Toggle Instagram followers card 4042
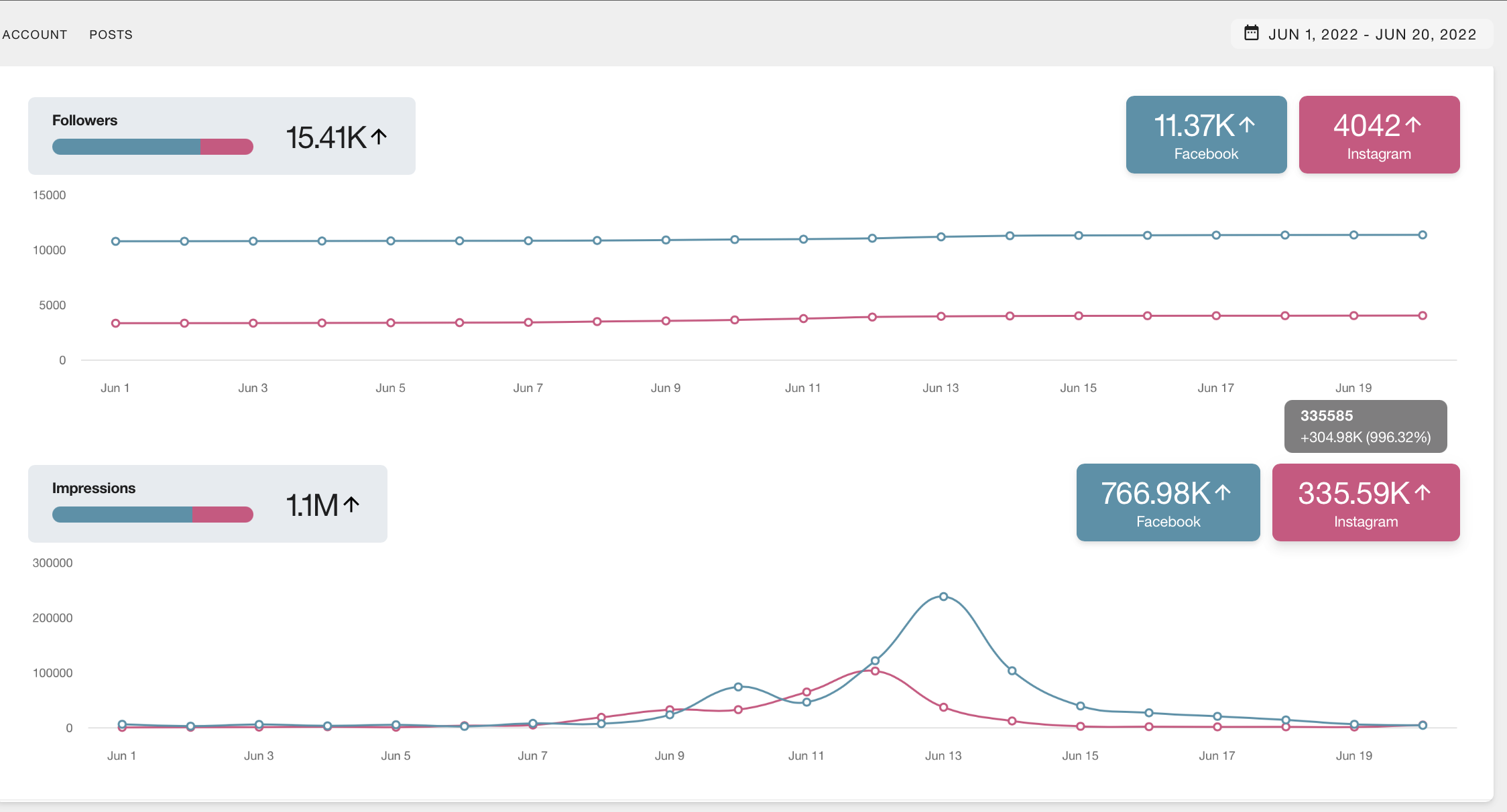The image size is (1507, 812). click(x=1378, y=135)
